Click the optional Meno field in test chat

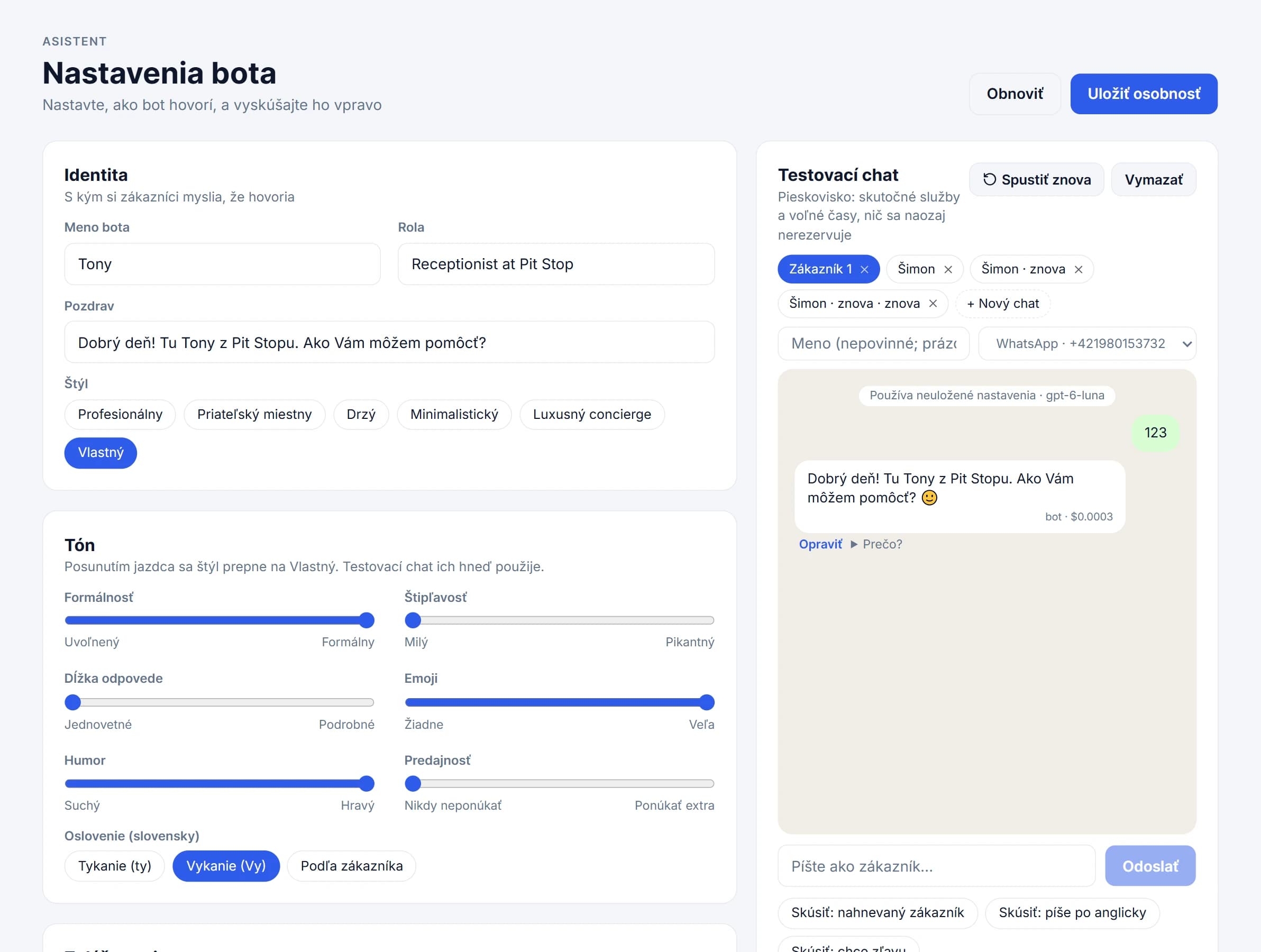click(x=873, y=344)
